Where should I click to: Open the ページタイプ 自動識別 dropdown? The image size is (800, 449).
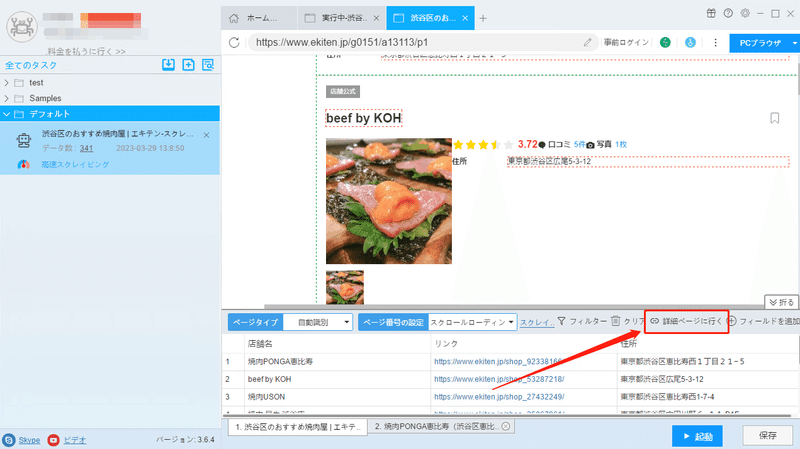(x=318, y=322)
